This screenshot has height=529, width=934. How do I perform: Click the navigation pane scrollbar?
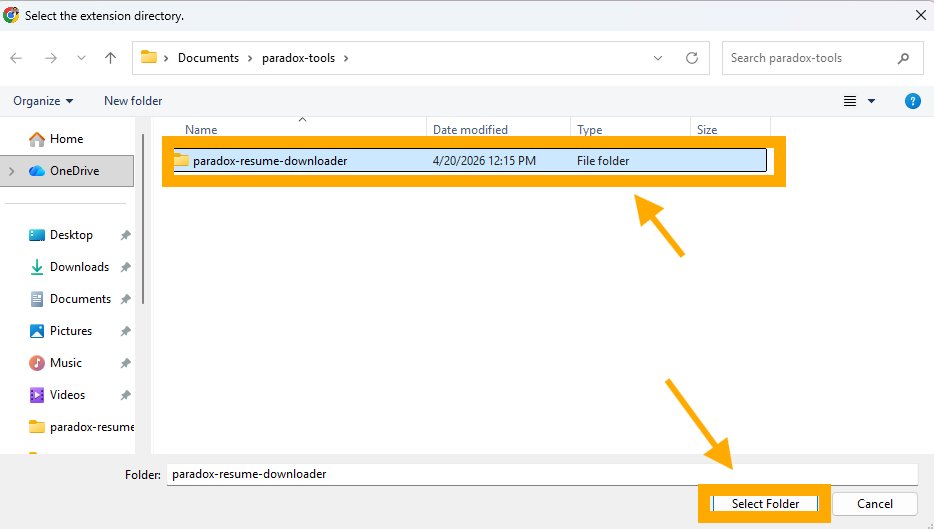pyautogui.click(x=143, y=219)
